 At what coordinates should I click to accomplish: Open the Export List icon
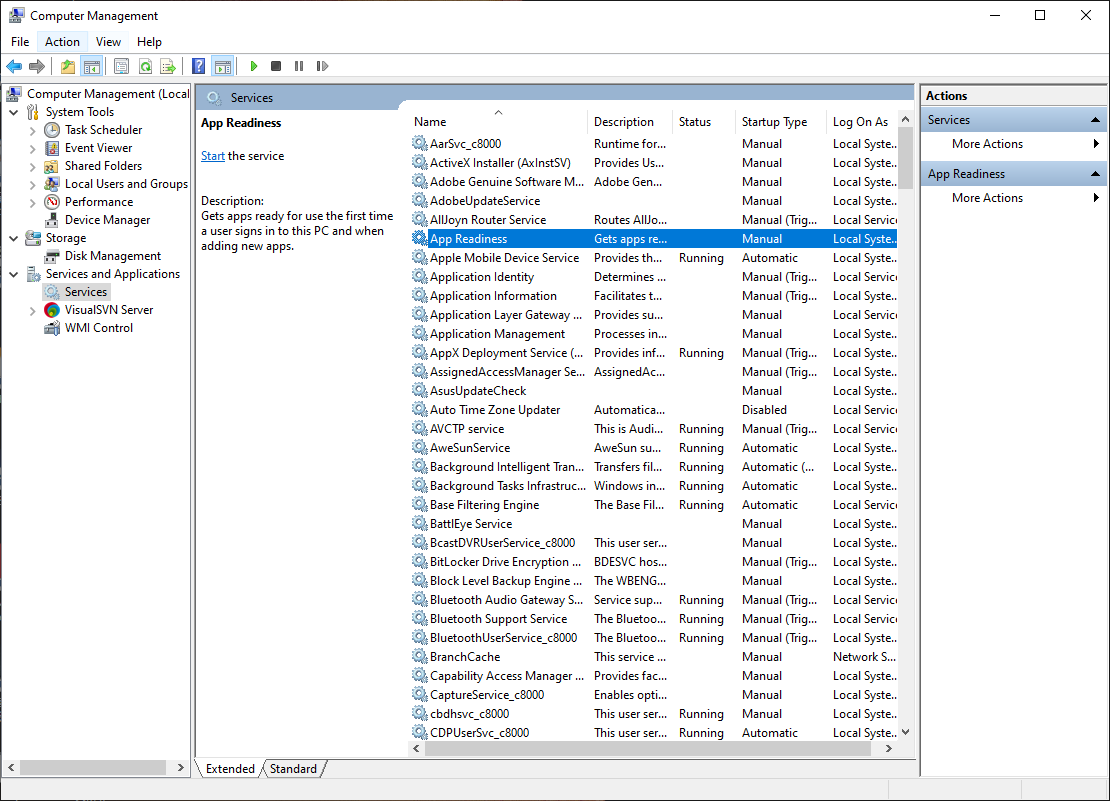[x=169, y=66]
